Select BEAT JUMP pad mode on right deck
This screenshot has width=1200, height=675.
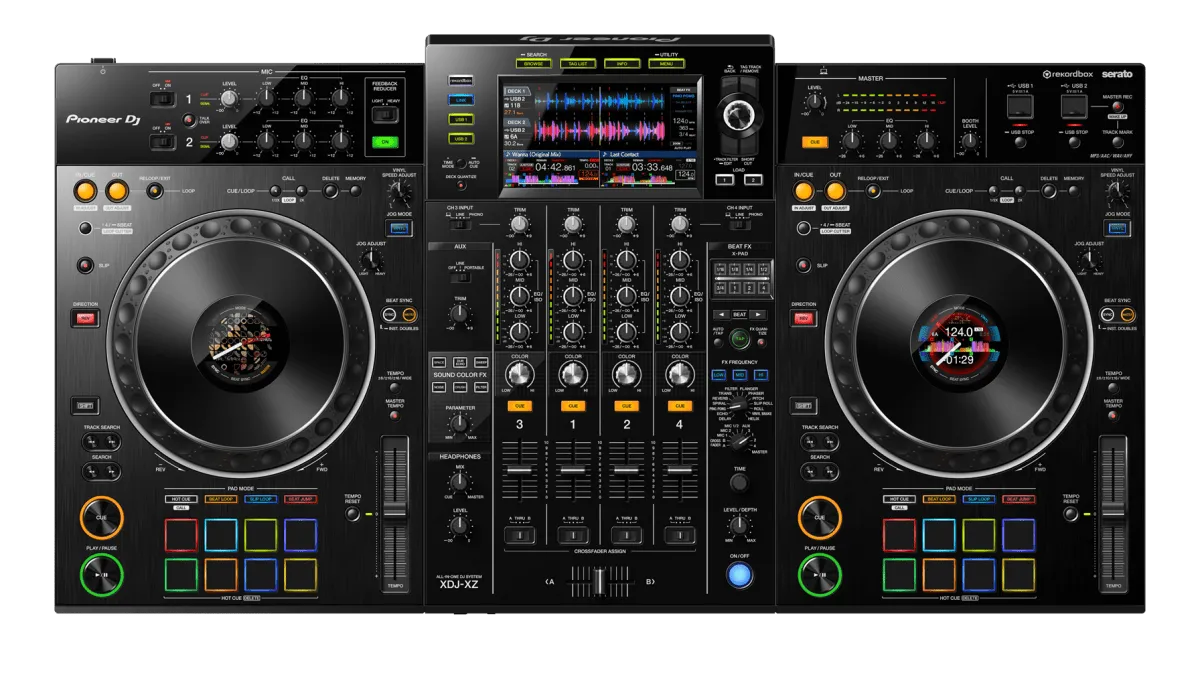pyautogui.click(x=1019, y=499)
